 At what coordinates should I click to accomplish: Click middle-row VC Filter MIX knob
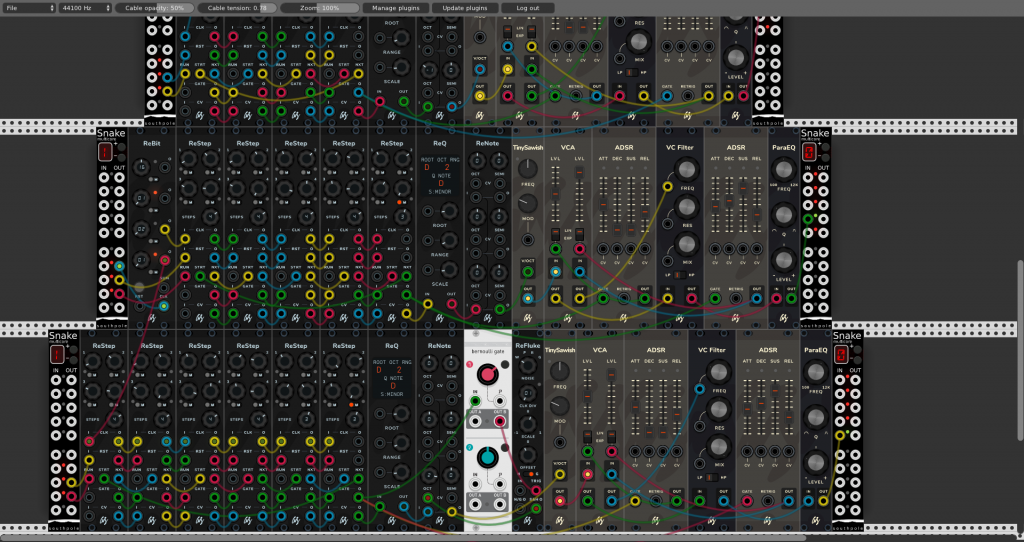tap(686, 244)
